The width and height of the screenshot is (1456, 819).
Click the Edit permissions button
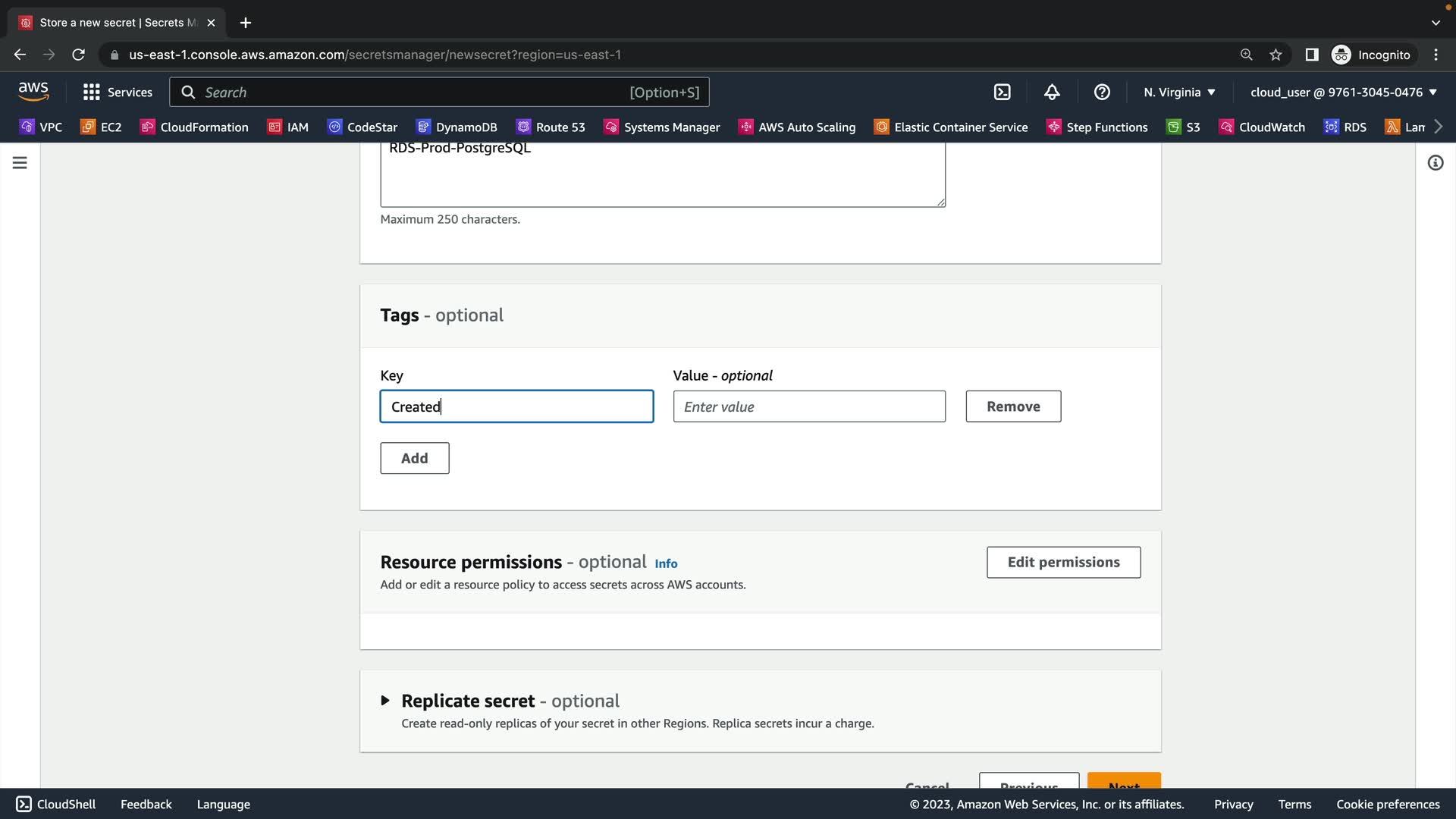coord(1063,562)
